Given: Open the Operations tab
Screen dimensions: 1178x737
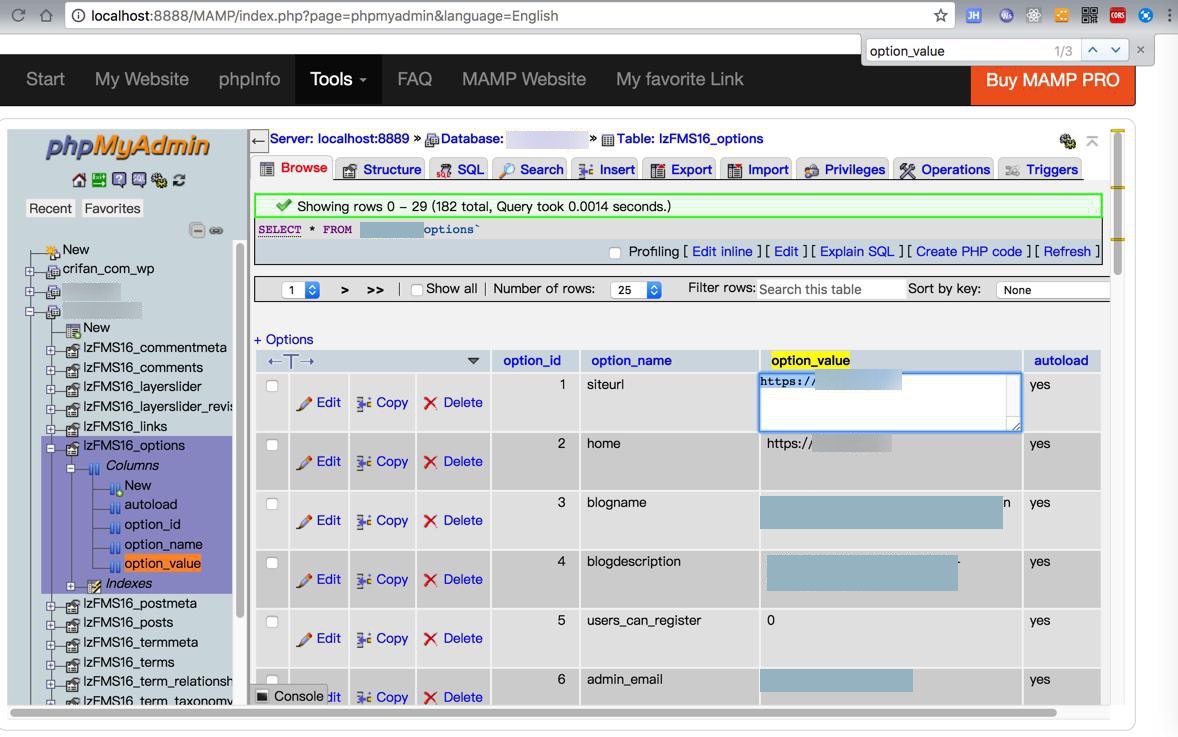Looking at the screenshot, I should [944, 170].
